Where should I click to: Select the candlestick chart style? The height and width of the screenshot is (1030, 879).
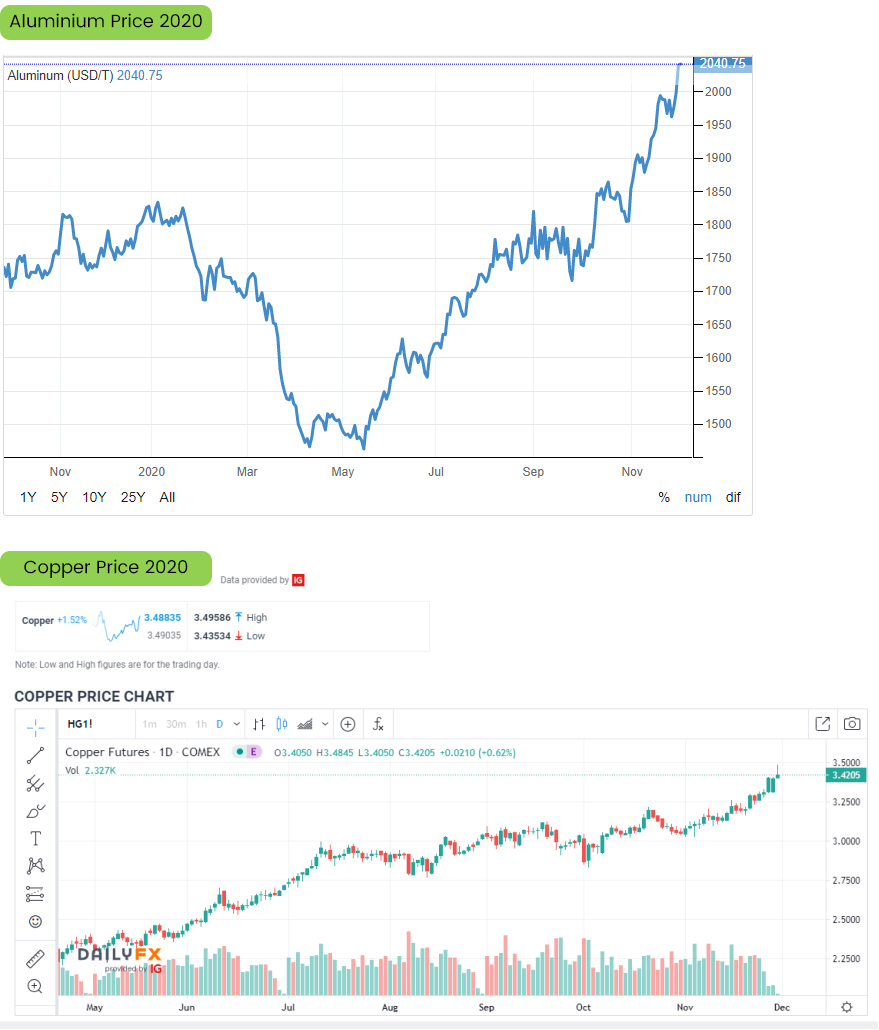[x=281, y=724]
